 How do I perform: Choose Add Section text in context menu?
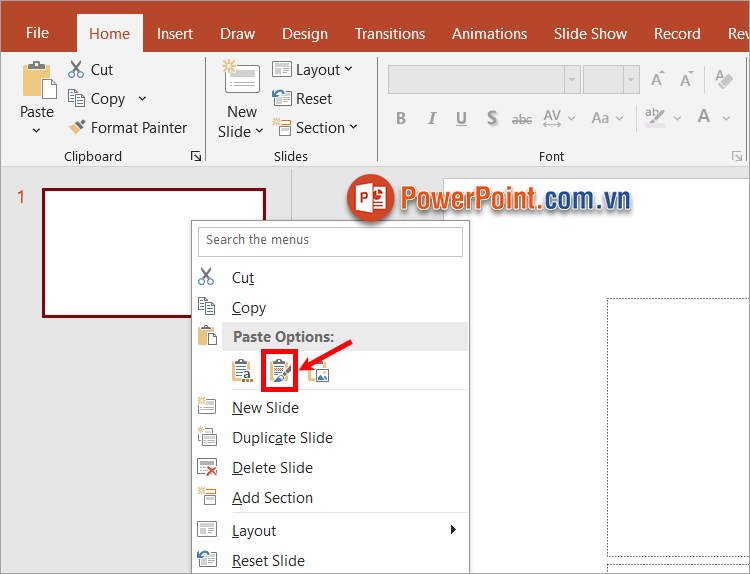[x=272, y=498]
